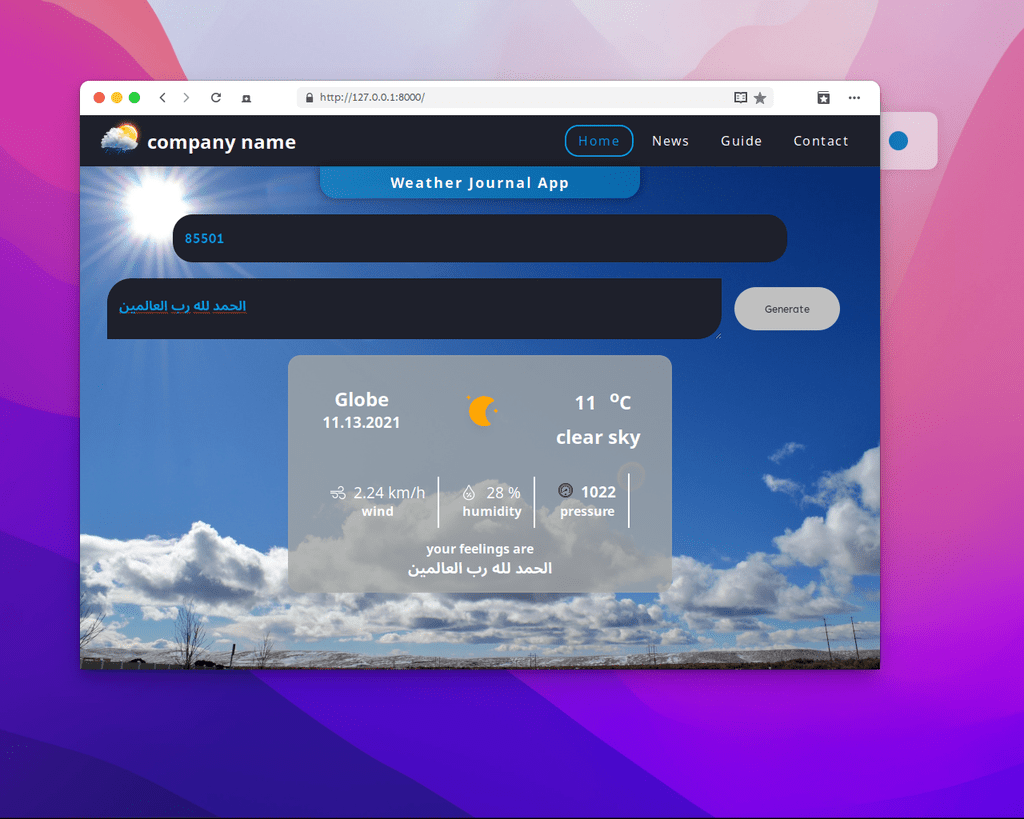Open reader view icon in address bar

point(741,97)
